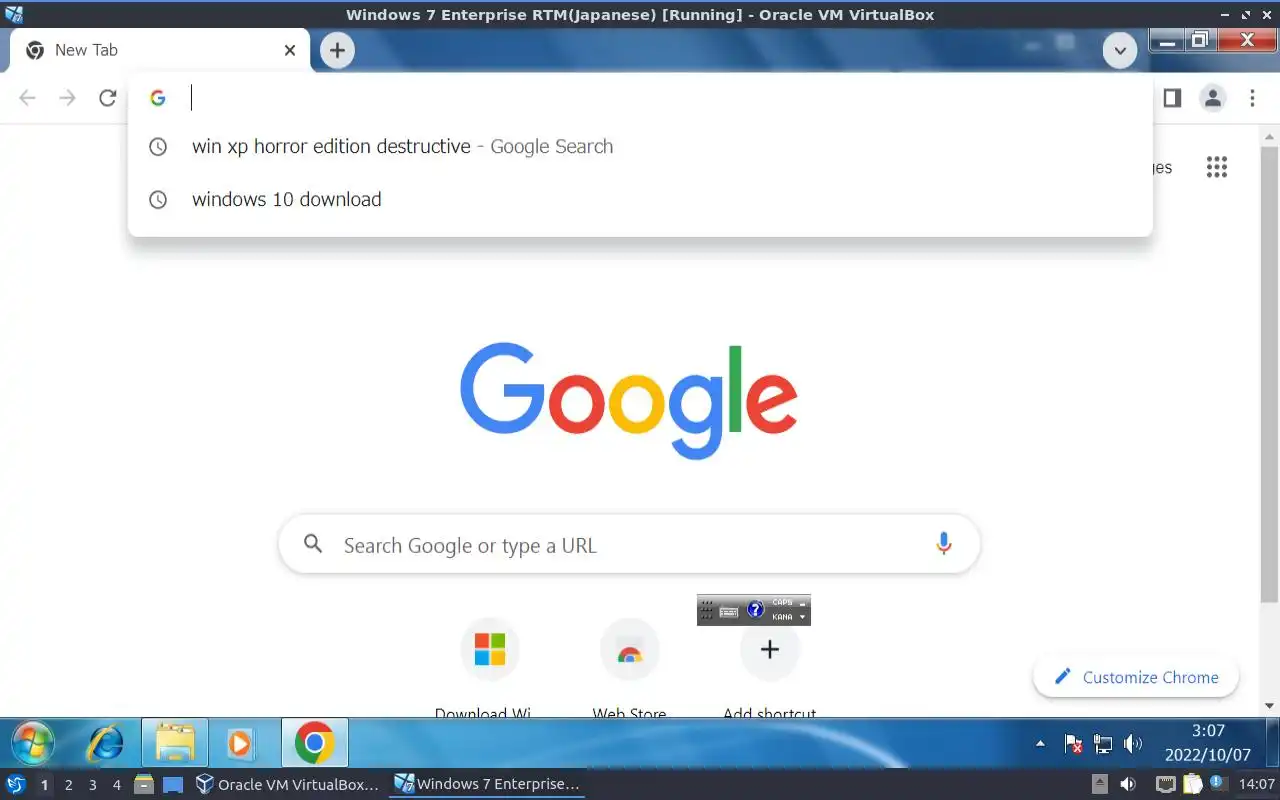Open the Windows 7 volume tray icon
This screenshot has height=800, width=1280.
pos(1132,744)
